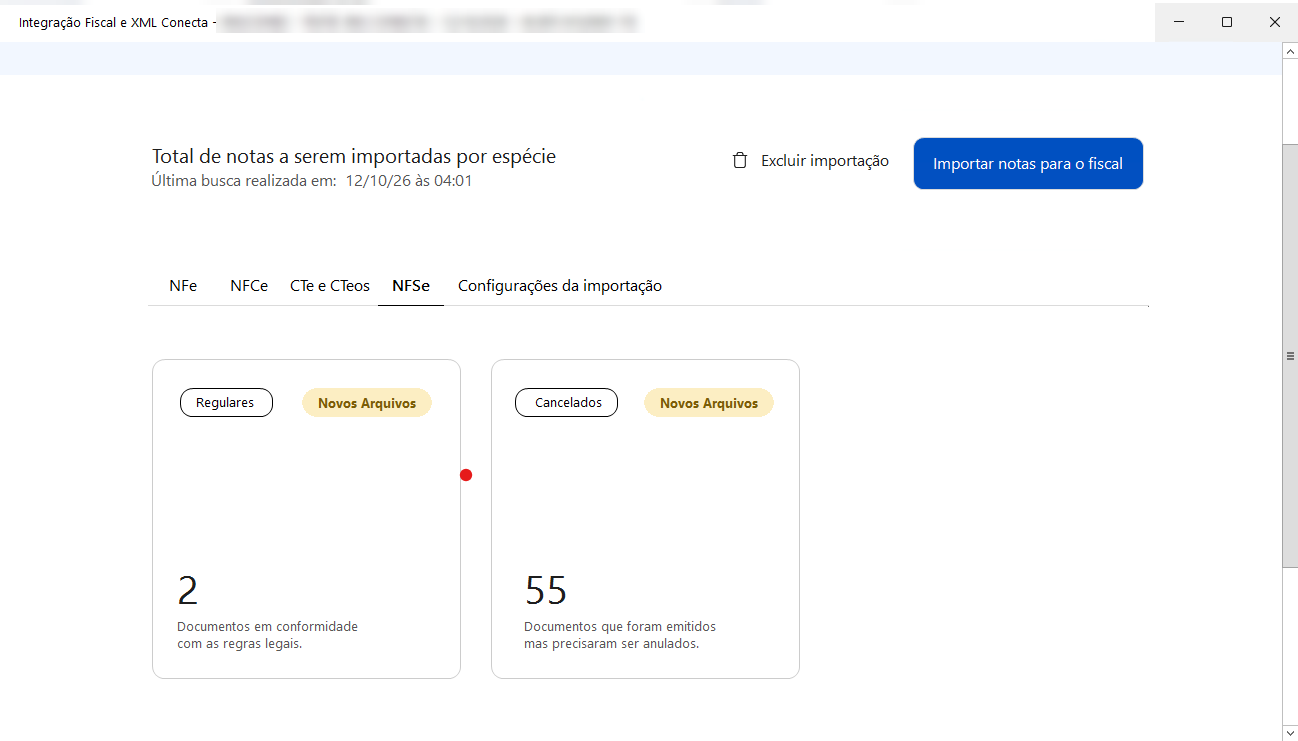The height and width of the screenshot is (741, 1298).
Task: Select the NFSe tab
Action: [411, 286]
